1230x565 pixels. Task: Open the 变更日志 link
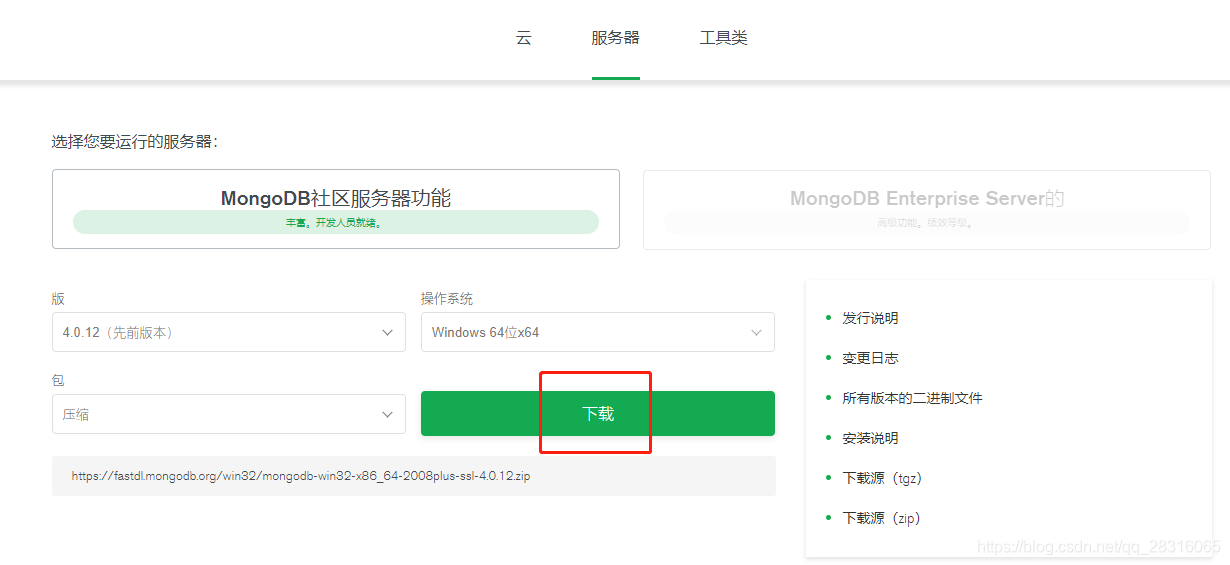(870, 358)
